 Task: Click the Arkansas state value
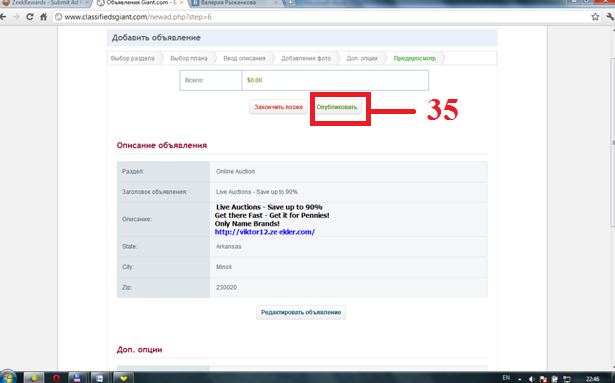[x=229, y=246]
